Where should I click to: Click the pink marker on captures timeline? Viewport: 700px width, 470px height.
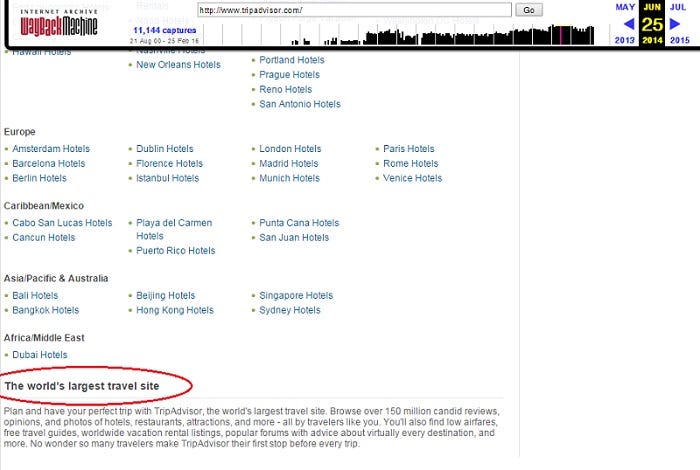tap(561, 35)
